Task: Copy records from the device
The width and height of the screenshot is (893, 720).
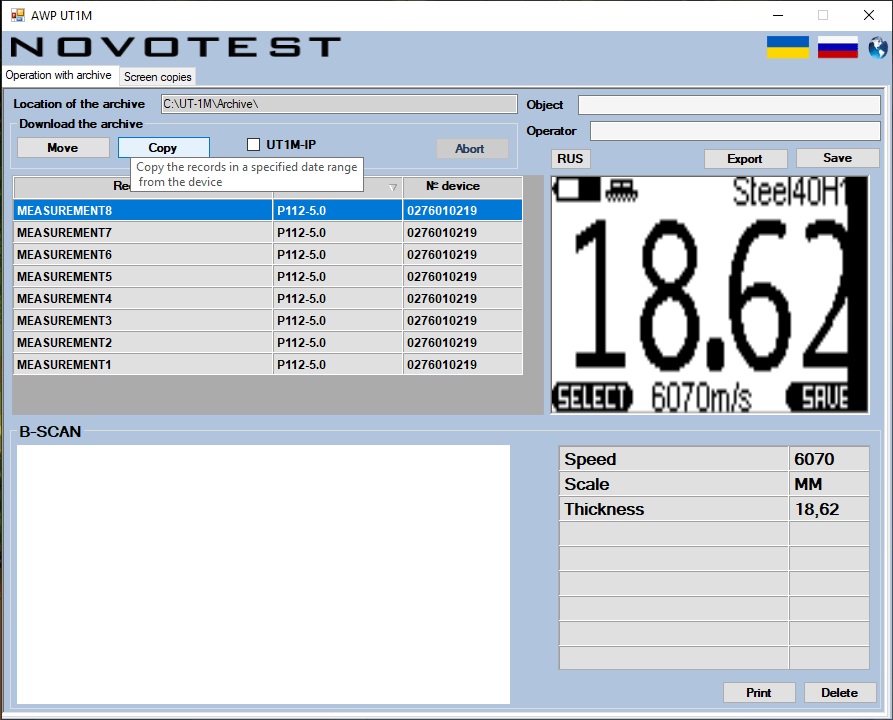Action: (163, 147)
